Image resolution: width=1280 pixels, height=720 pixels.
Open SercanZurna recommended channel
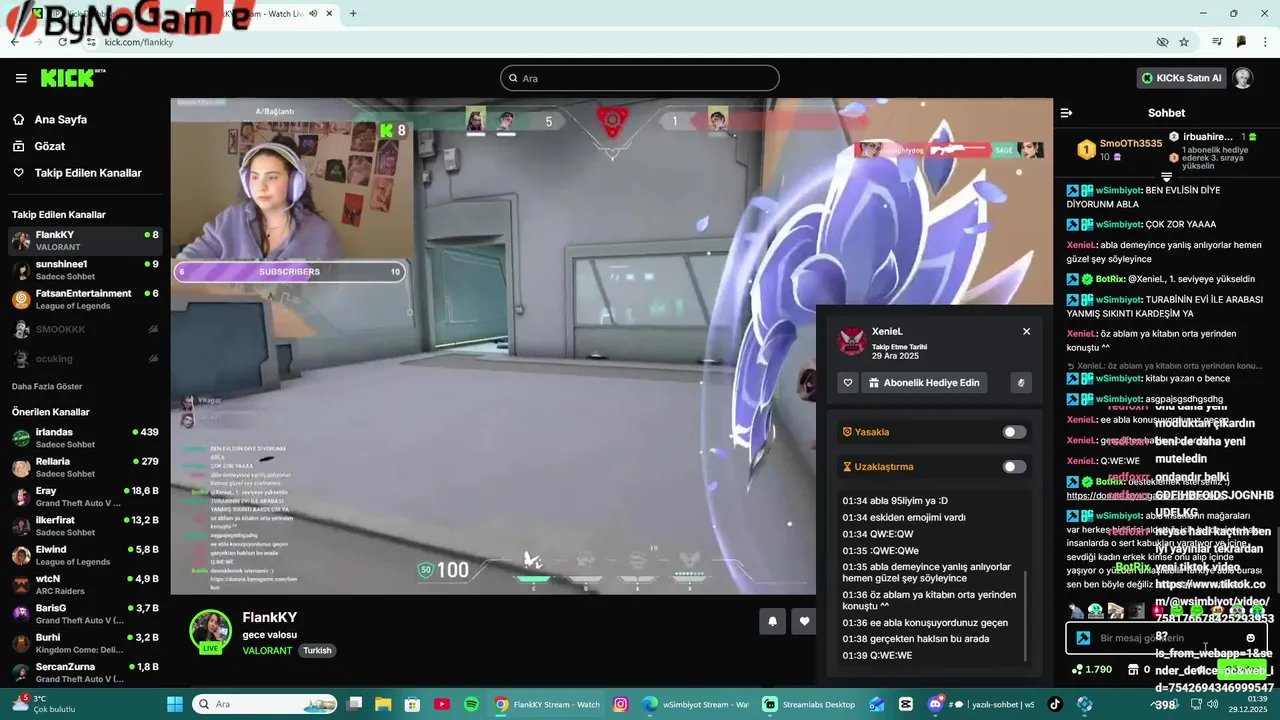click(x=85, y=672)
